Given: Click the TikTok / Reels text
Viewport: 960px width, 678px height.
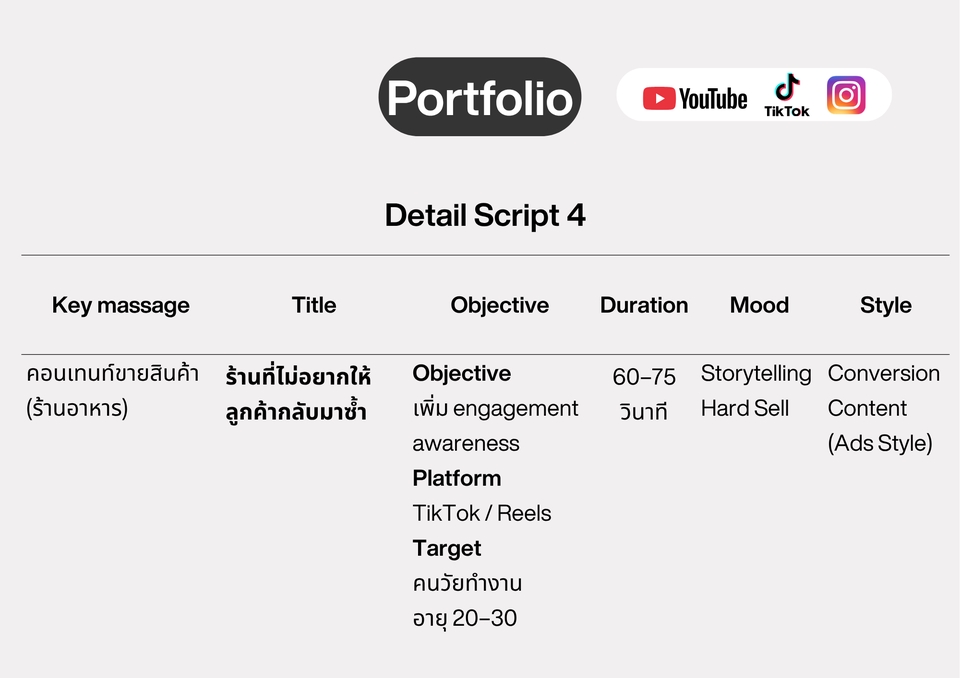Looking at the screenshot, I should 482,513.
